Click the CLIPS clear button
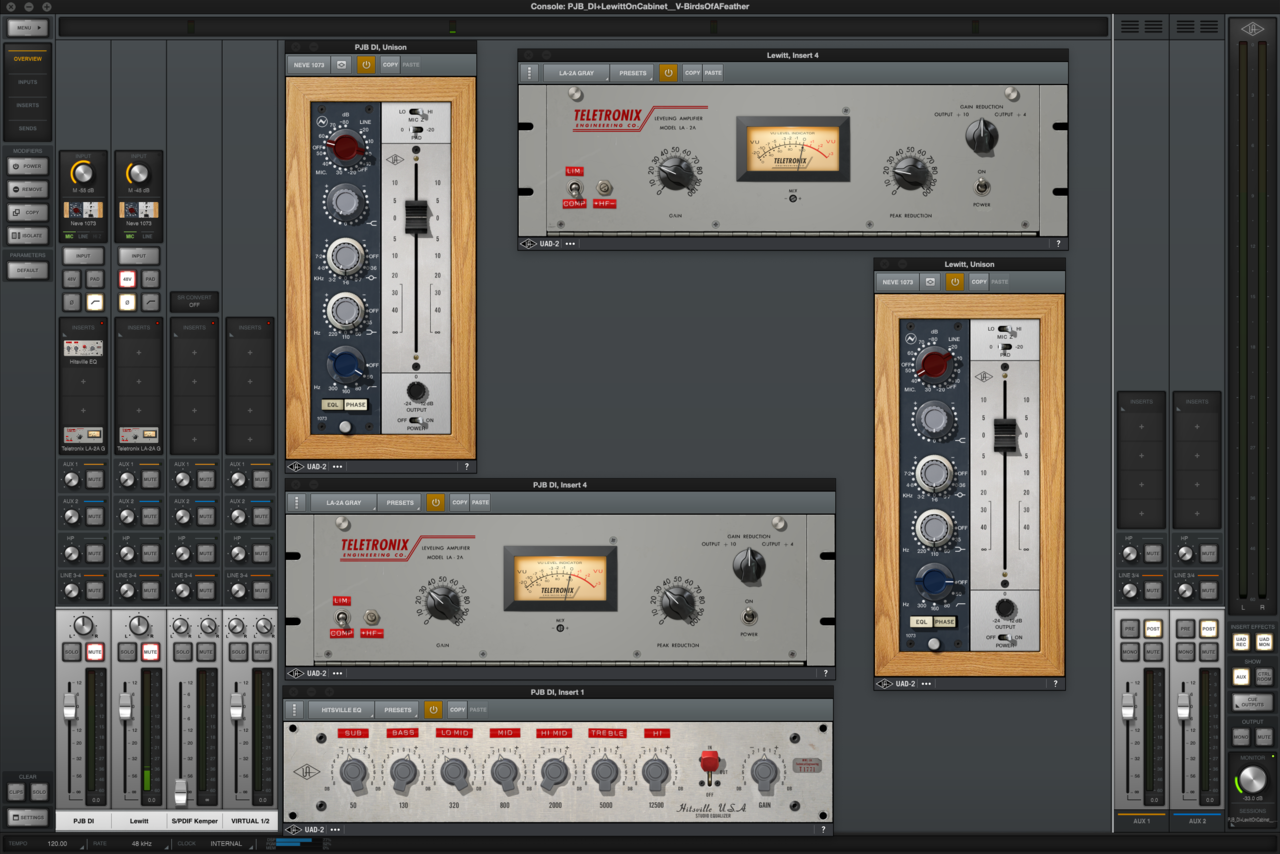Image resolution: width=1280 pixels, height=854 pixels. (x=16, y=792)
